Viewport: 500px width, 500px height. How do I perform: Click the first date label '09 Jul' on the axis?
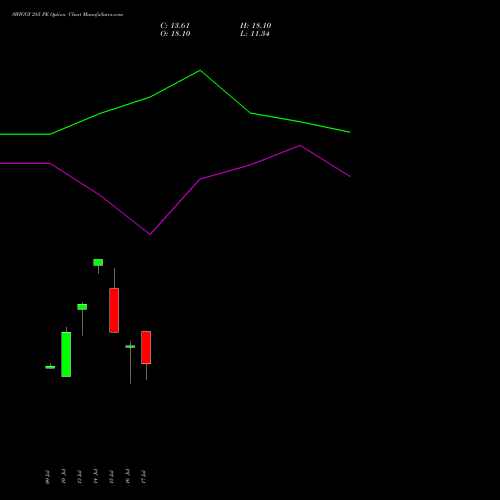coord(47,477)
